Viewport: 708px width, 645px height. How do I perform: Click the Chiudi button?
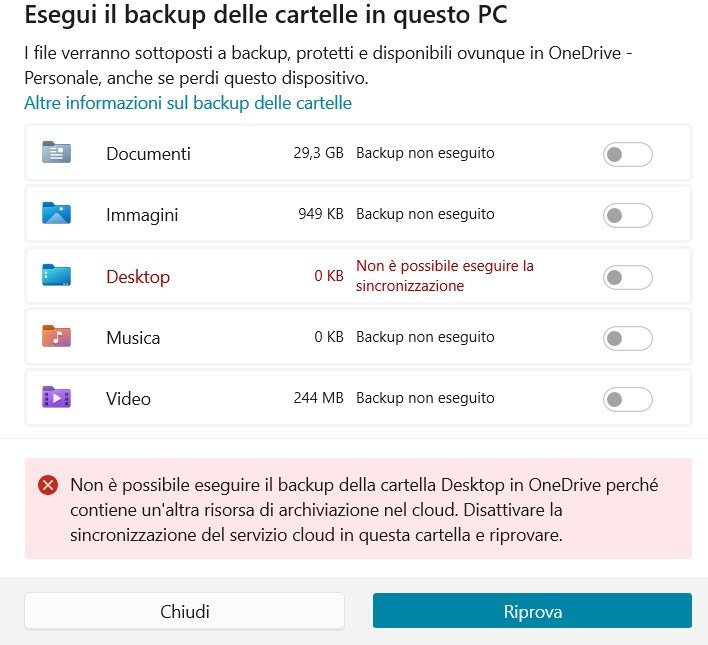pos(184,612)
